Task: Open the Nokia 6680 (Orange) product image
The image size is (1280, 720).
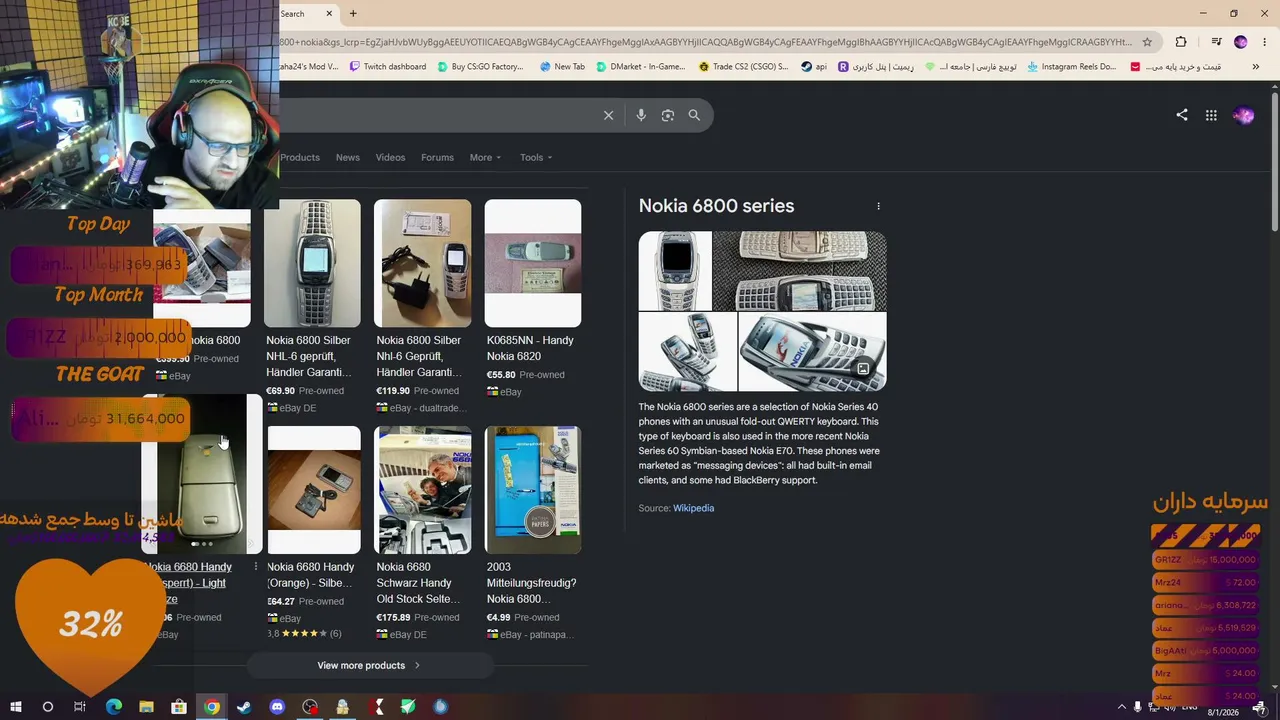Action: tap(313, 490)
